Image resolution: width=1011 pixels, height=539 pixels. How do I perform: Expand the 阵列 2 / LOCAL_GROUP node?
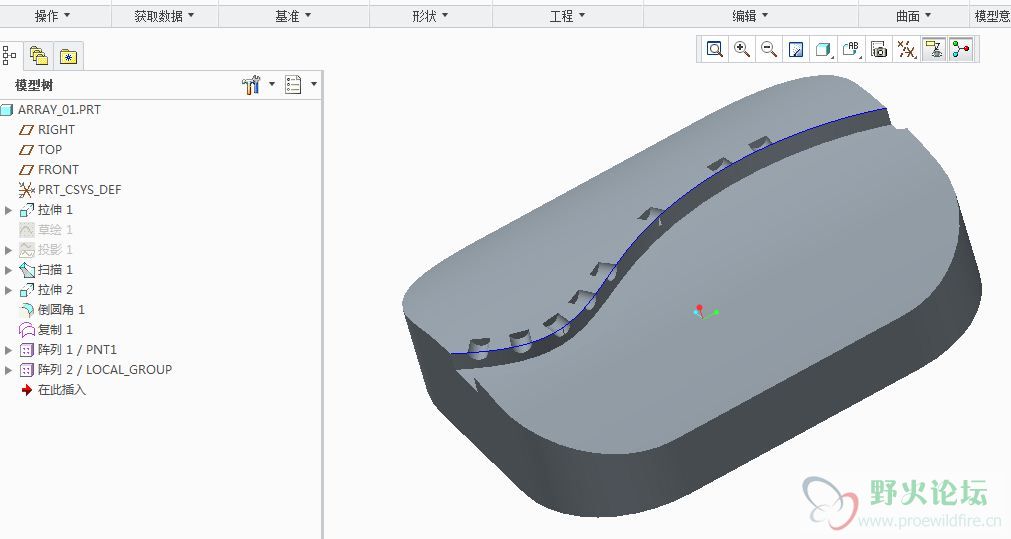pyautogui.click(x=8, y=370)
